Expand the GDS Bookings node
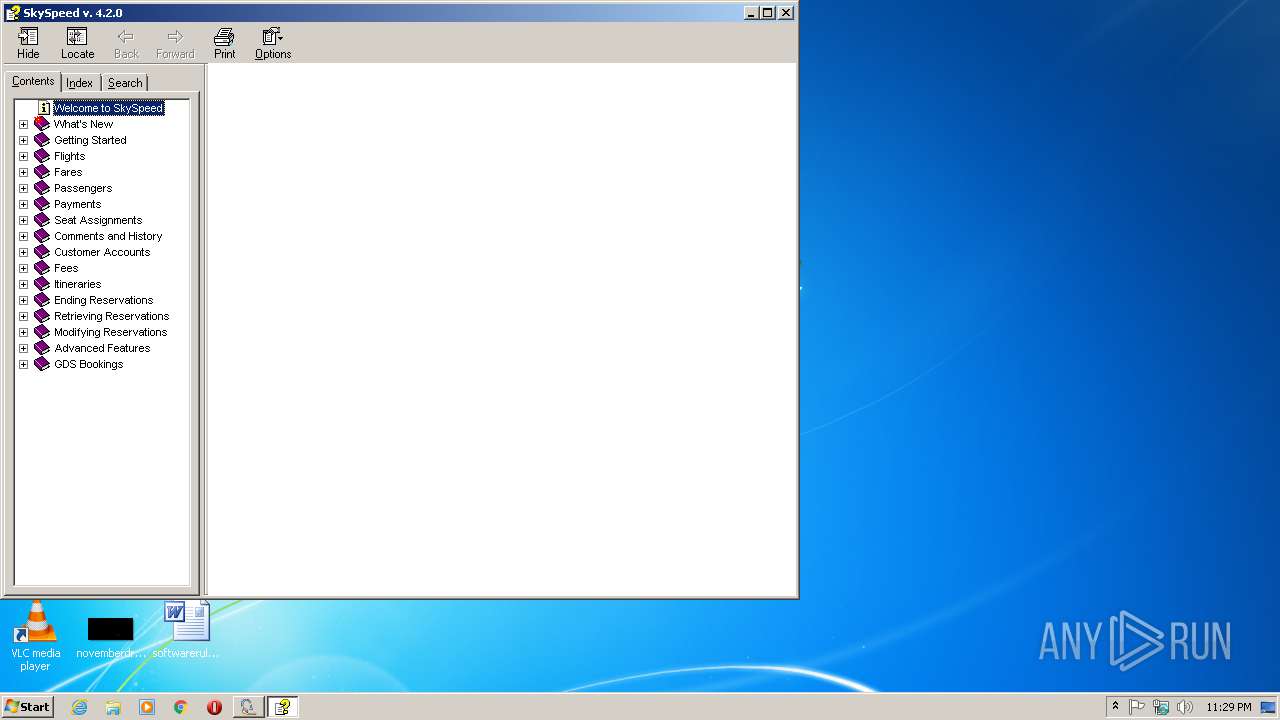The image size is (1280, 720). [23, 364]
